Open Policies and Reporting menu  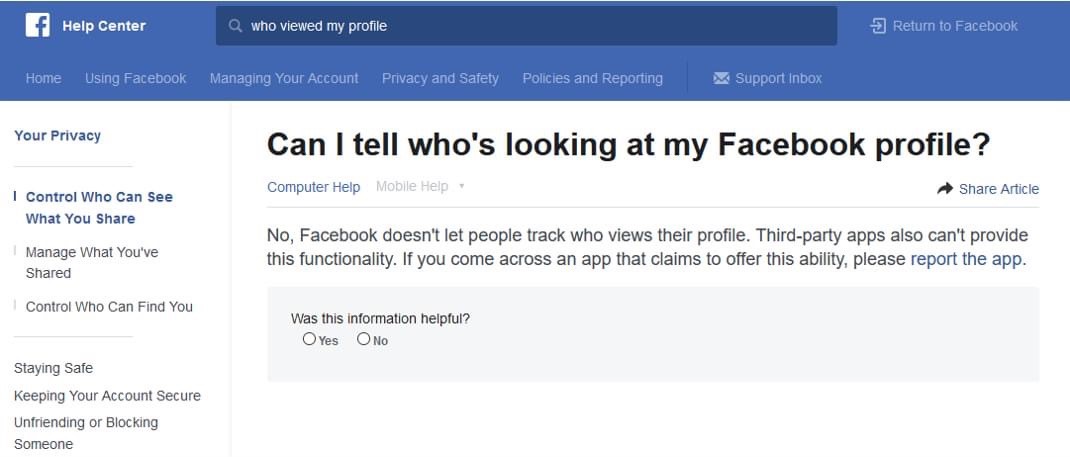pyautogui.click(x=592, y=78)
